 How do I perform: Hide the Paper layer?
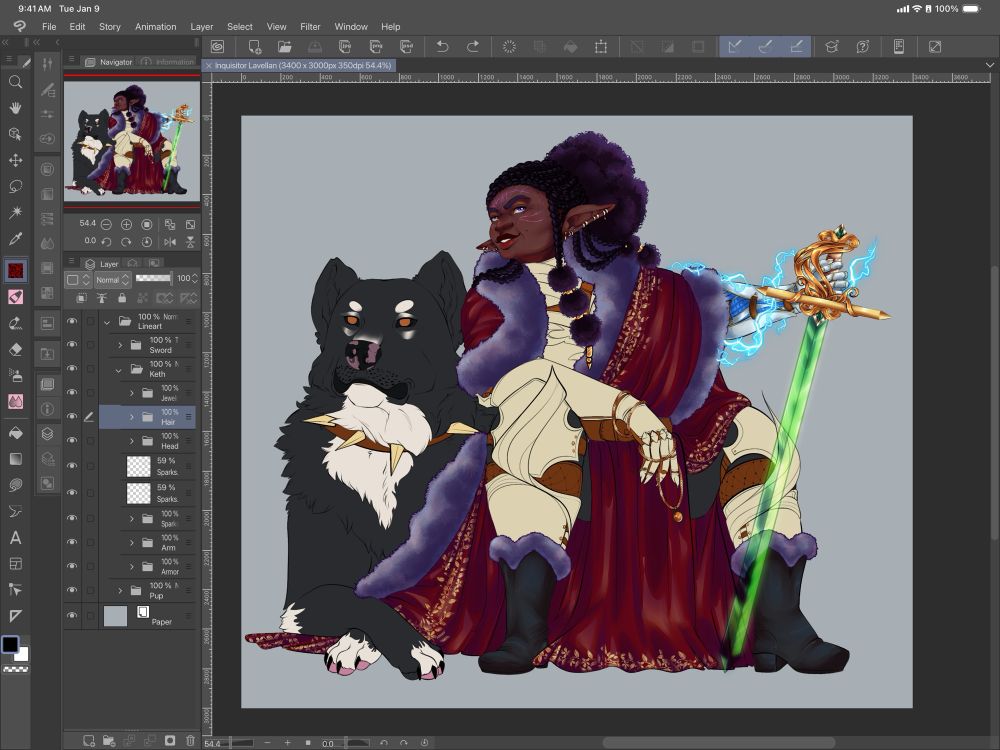(x=72, y=615)
